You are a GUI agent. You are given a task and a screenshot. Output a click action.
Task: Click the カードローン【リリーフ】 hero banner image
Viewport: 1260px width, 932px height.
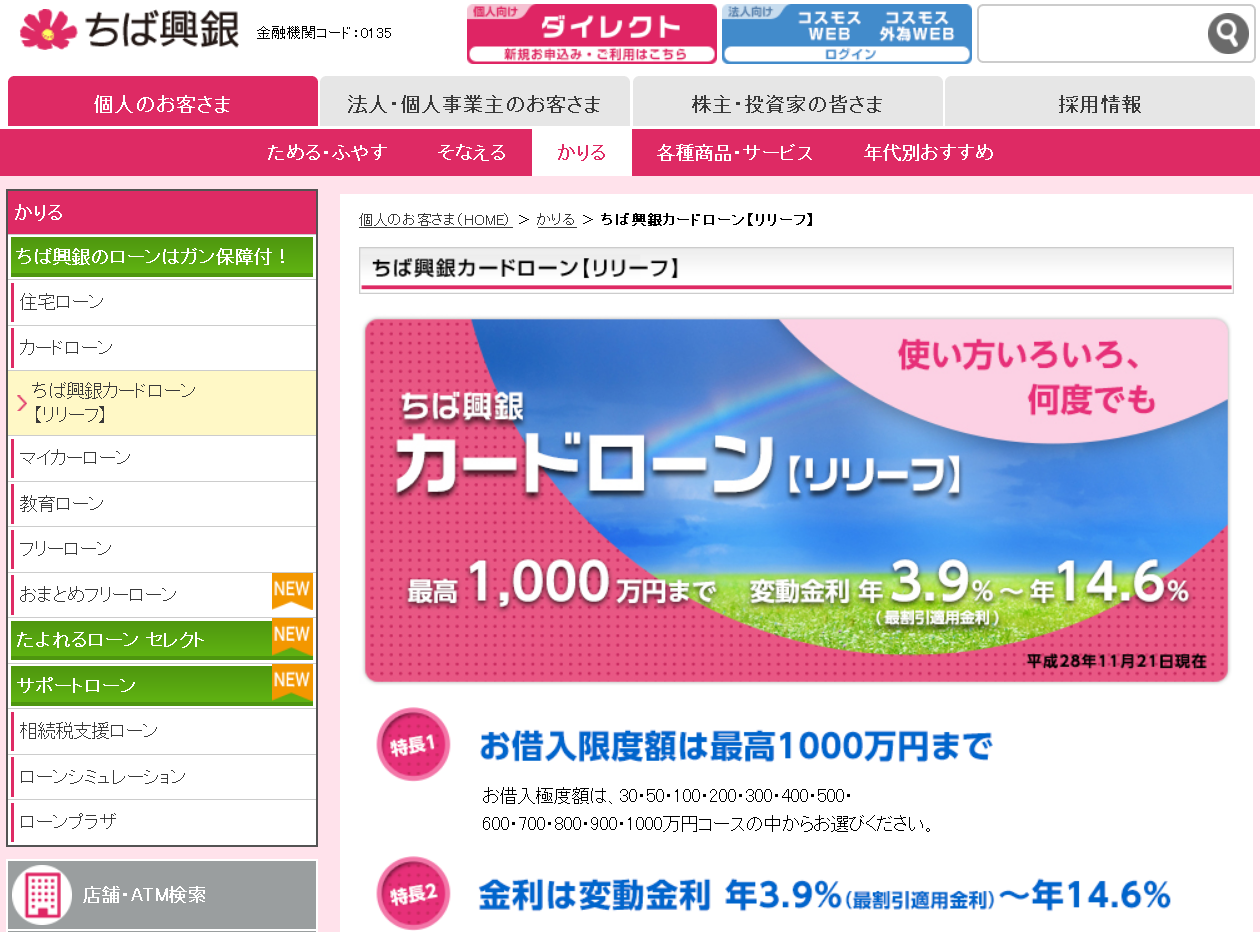pos(796,500)
